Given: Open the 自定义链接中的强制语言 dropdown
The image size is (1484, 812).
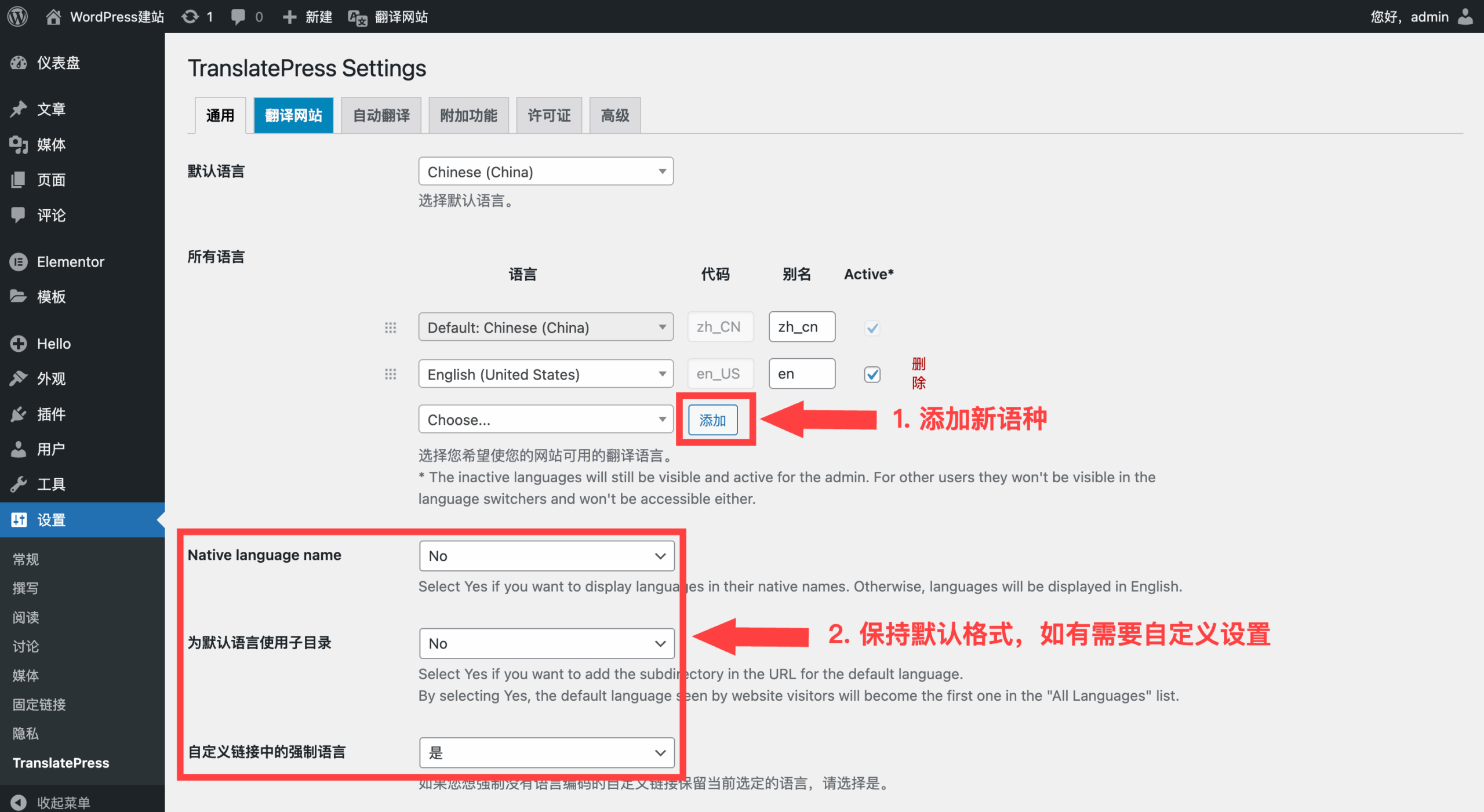Looking at the screenshot, I should pyautogui.click(x=547, y=752).
